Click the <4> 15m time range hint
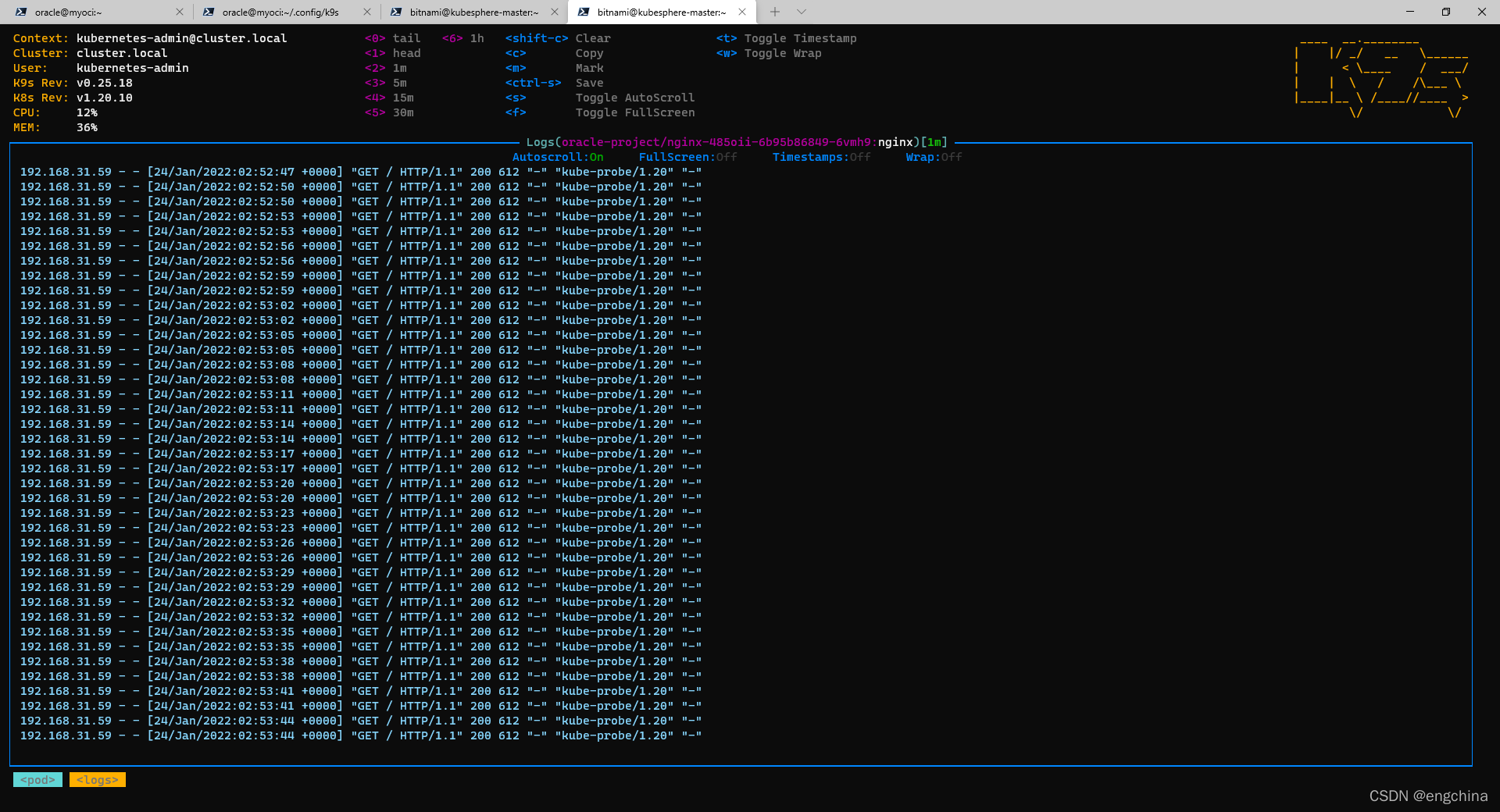Image resolution: width=1500 pixels, height=812 pixels. [389, 98]
